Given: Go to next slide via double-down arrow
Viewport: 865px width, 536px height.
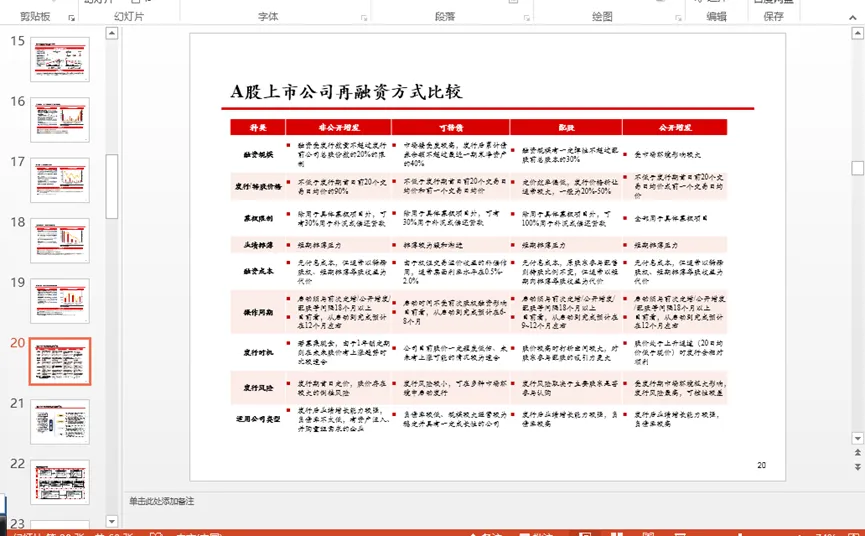Looking at the screenshot, I should [x=857, y=467].
